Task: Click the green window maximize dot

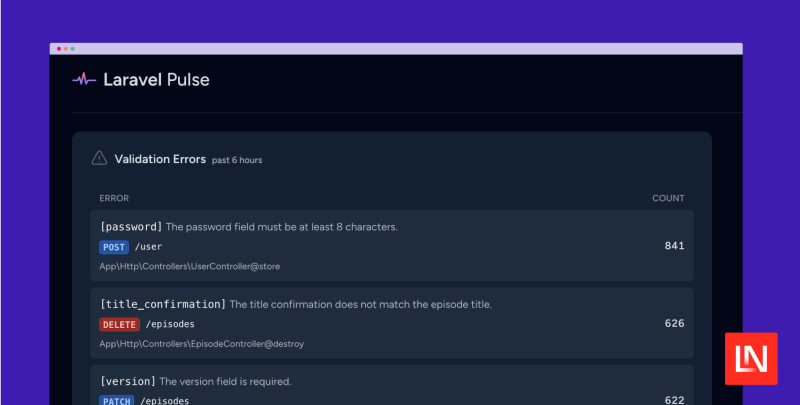Action: pyautogui.click(x=72, y=48)
